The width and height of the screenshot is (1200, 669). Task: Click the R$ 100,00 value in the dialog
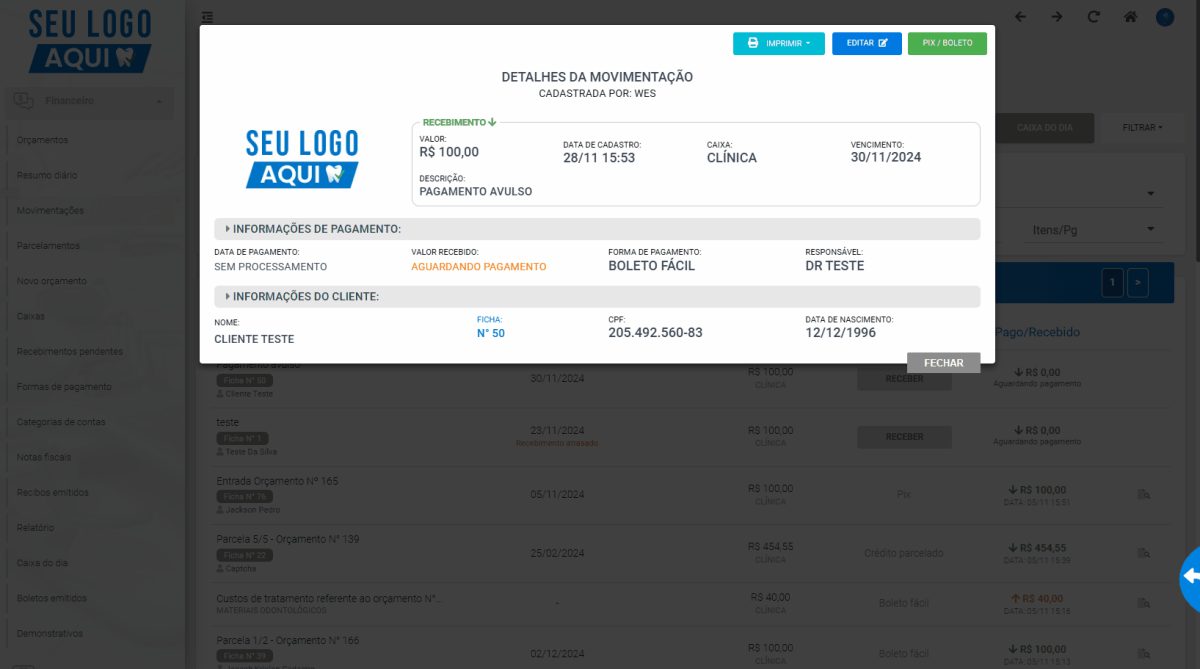449,153
